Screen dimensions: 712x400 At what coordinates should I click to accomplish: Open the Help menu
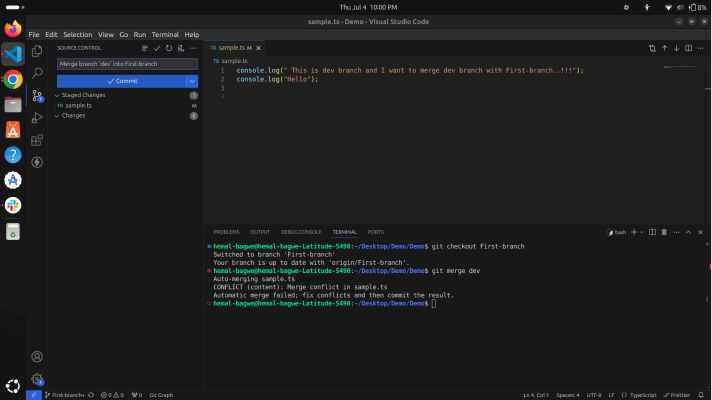pos(192,35)
